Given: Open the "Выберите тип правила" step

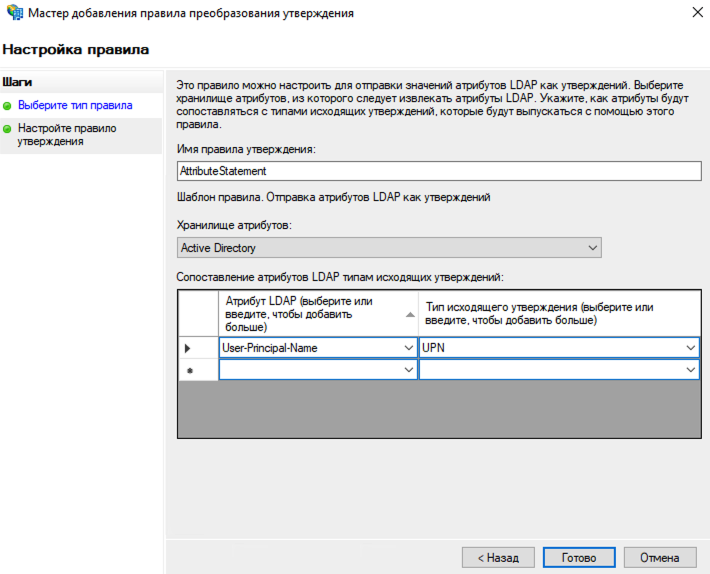Looking at the screenshot, I should point(75,105).
